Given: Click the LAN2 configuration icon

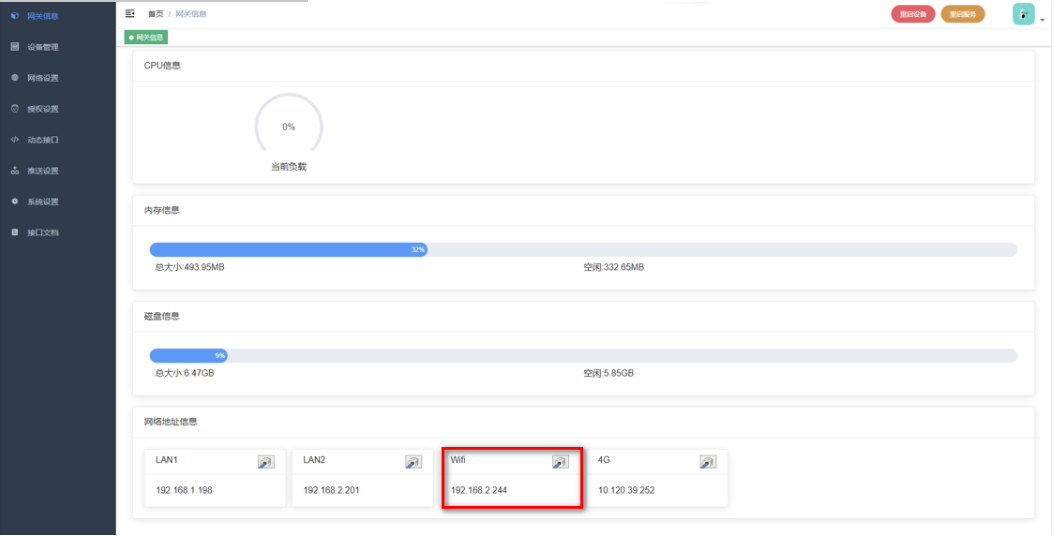Looking at the screenshot, I should tap(413, 462).
